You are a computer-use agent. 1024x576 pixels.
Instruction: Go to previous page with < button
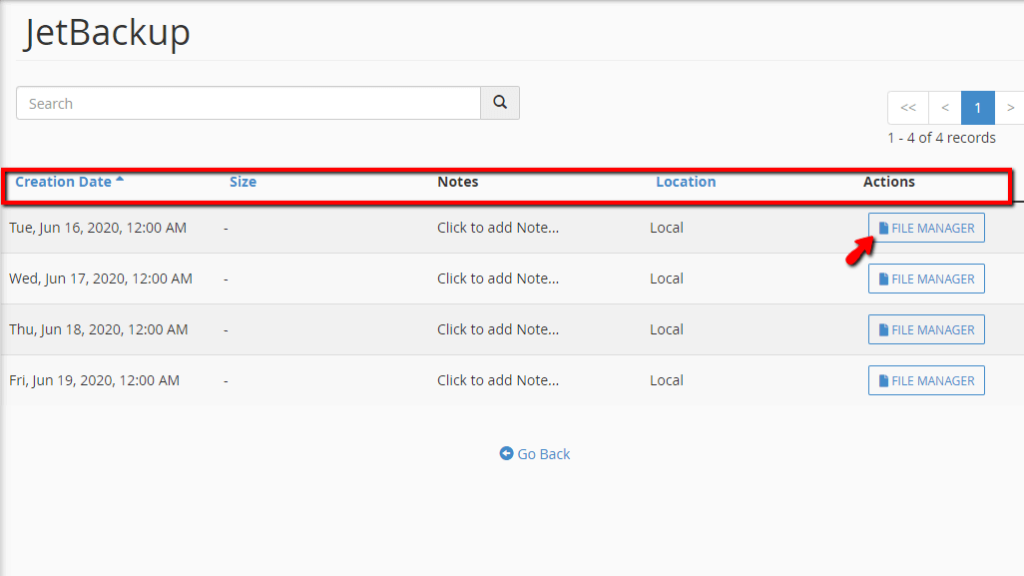[945, 108]
